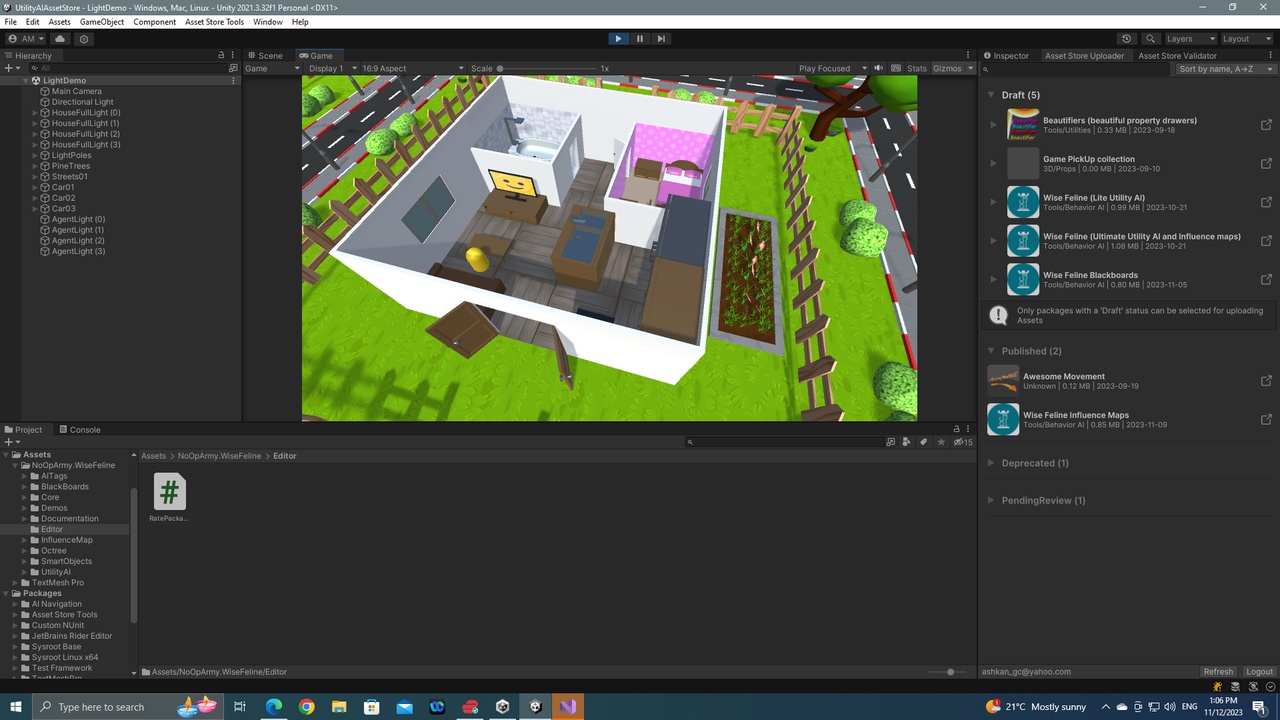Open the Gizmos dropdown arrow
The width and height of the screenshot is (1280, 720).
[x=970, y=68]
